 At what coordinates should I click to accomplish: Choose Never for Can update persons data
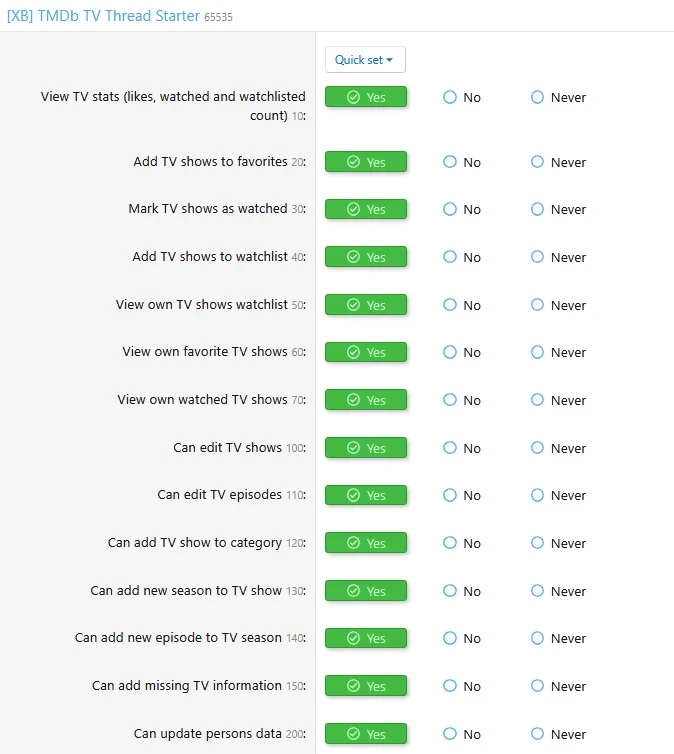538,734
